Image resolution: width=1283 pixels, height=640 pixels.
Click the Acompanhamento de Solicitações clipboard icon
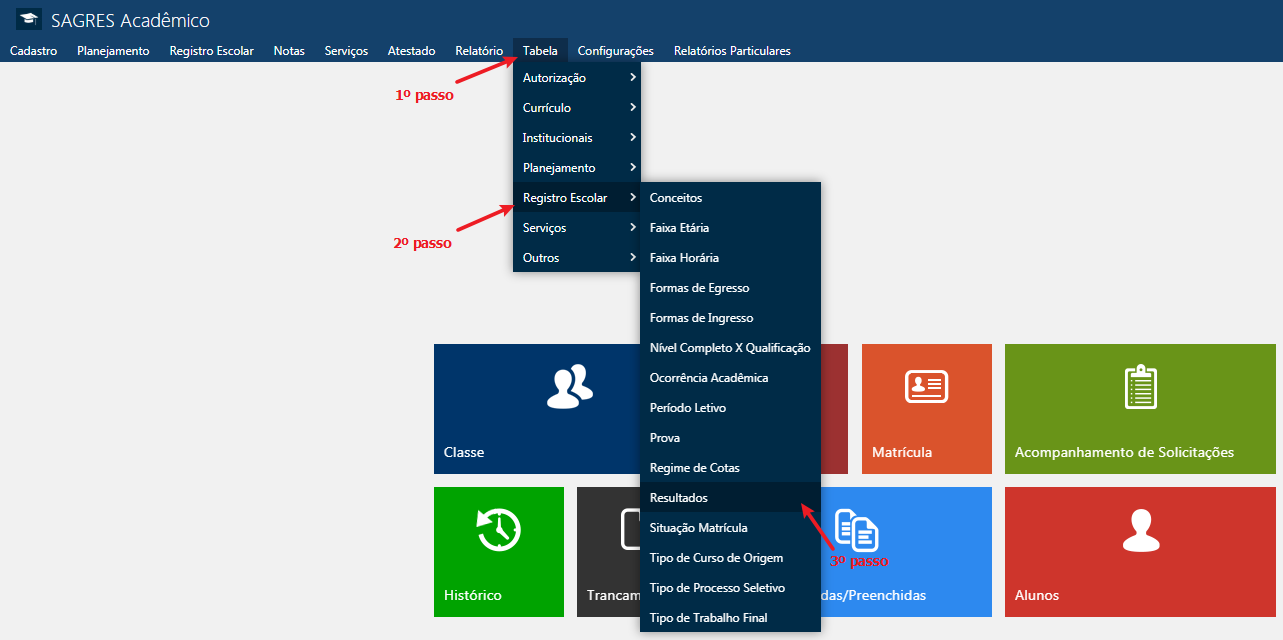click(1140, 387)
